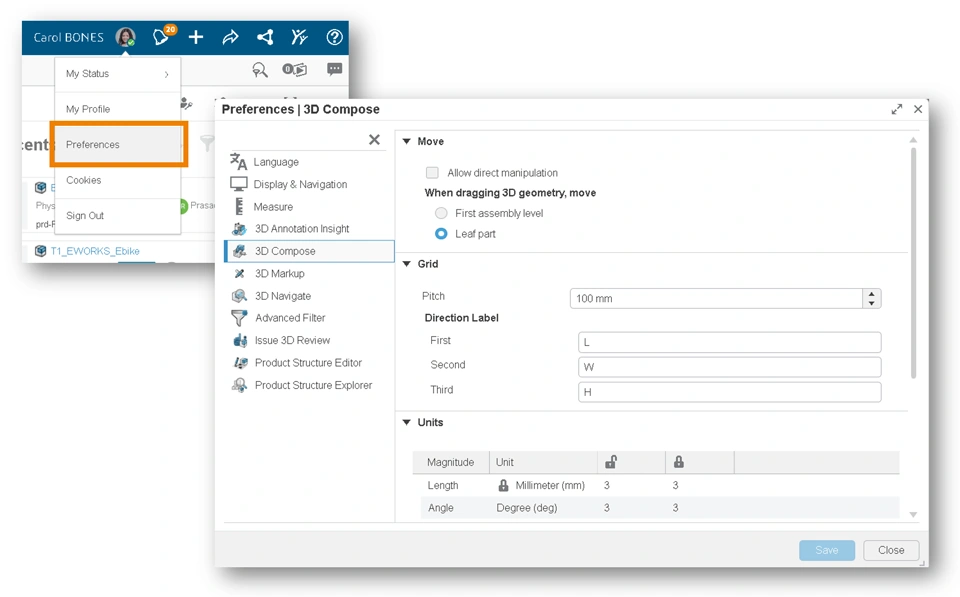Click the 3D Annotation Insight icon
Image resolution: width=960 pixels, height=597 pixels.
239,229
